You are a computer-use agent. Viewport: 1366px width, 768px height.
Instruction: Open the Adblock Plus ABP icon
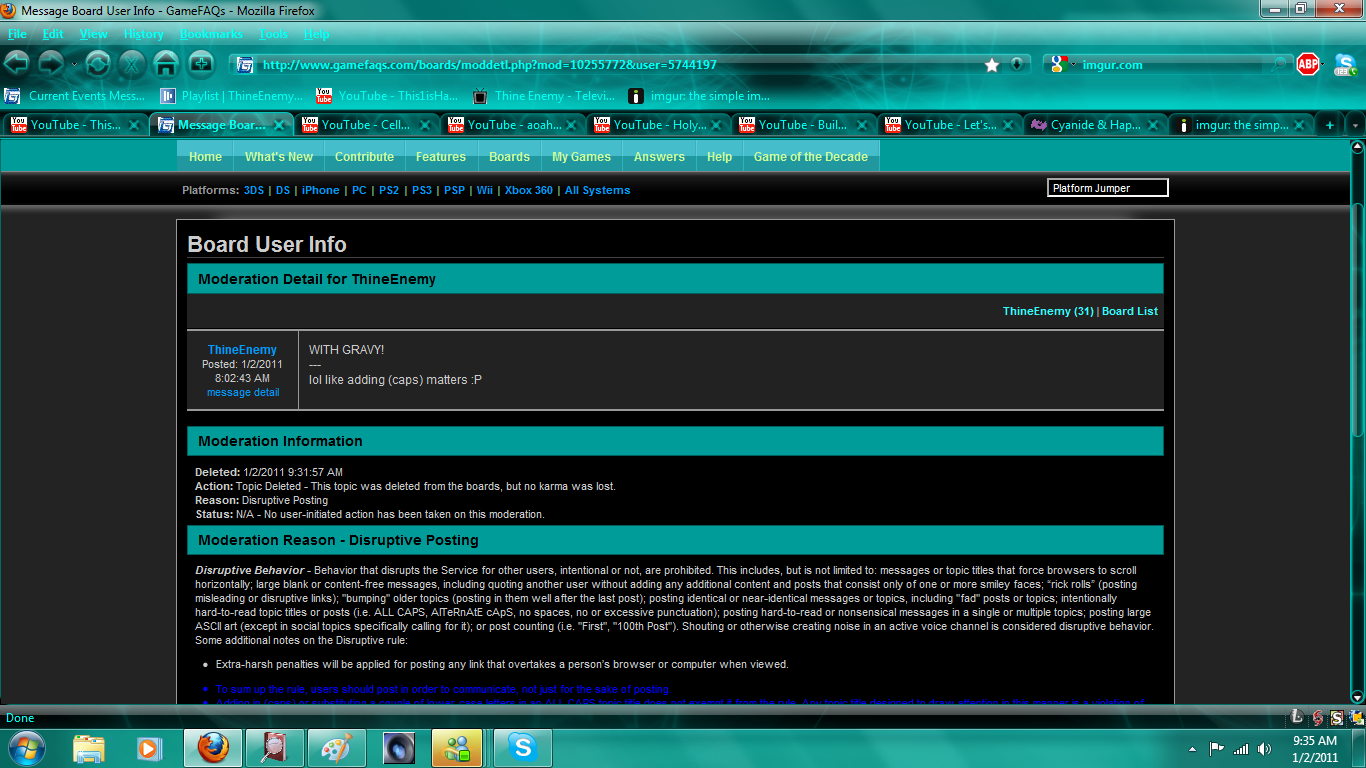pos(1308,64)
